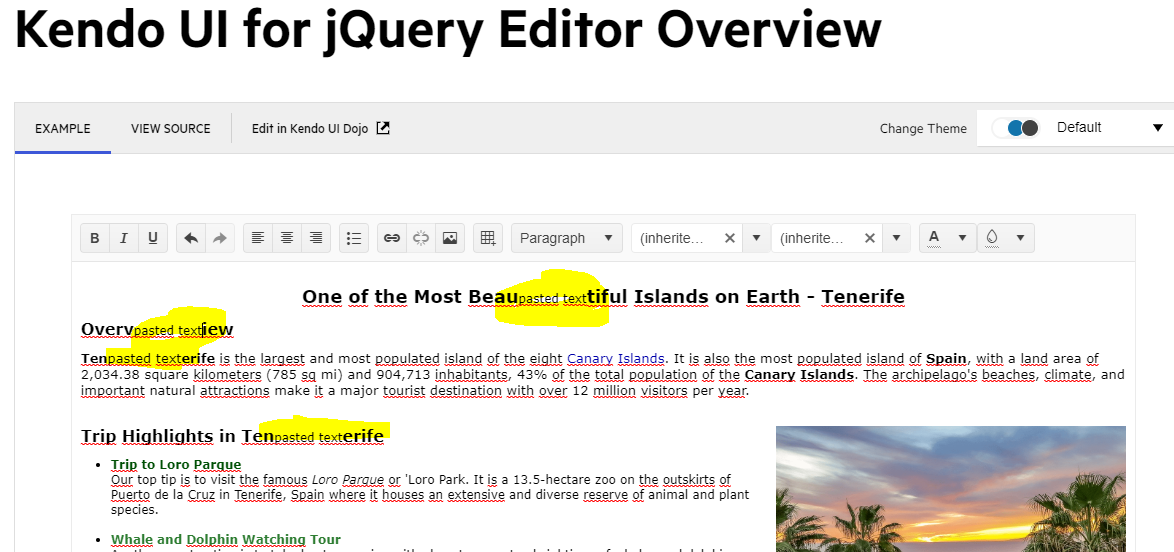This screenshot has height=552, width=1174.
Task: Undo the last edit with the left arrow
Action: [x=191, y=238]
